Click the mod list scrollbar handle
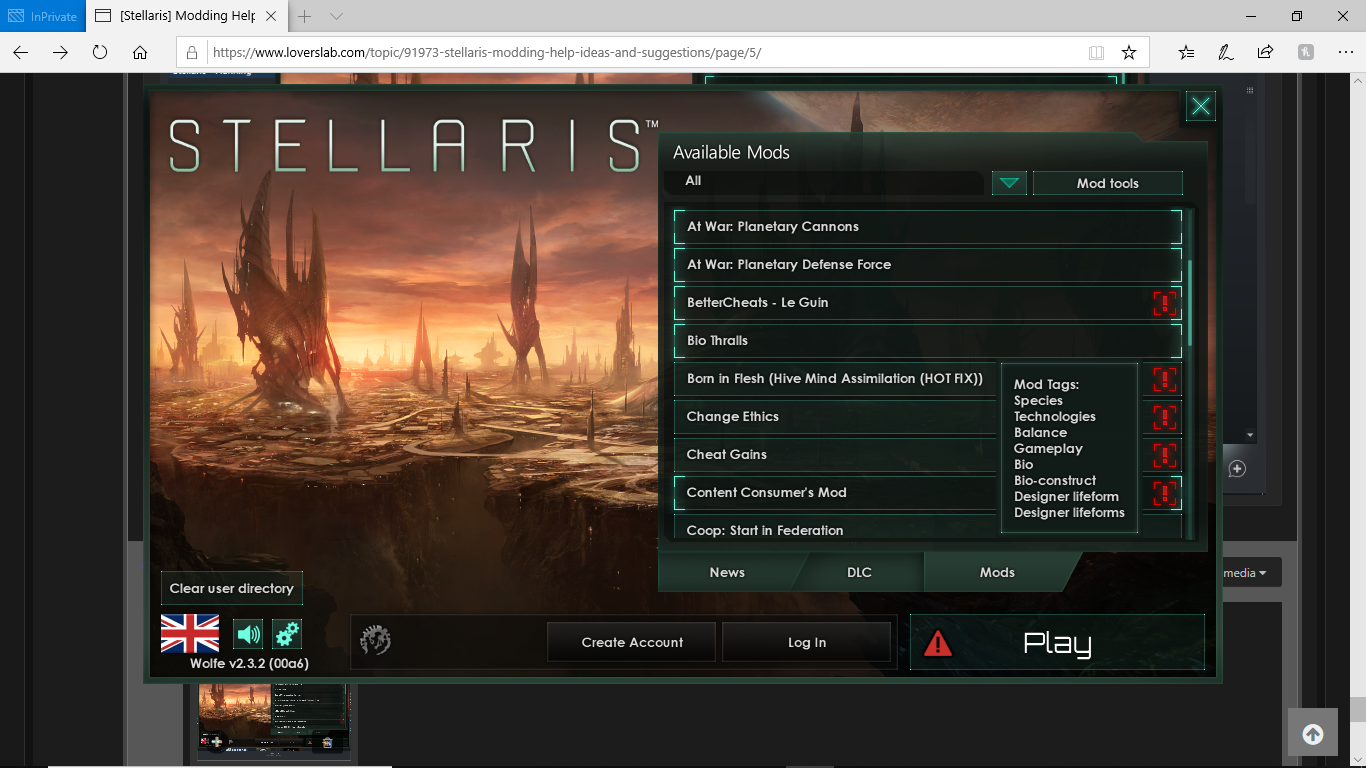The width and height of the screenshot is (1366, 768). [x=1190, y=302]
